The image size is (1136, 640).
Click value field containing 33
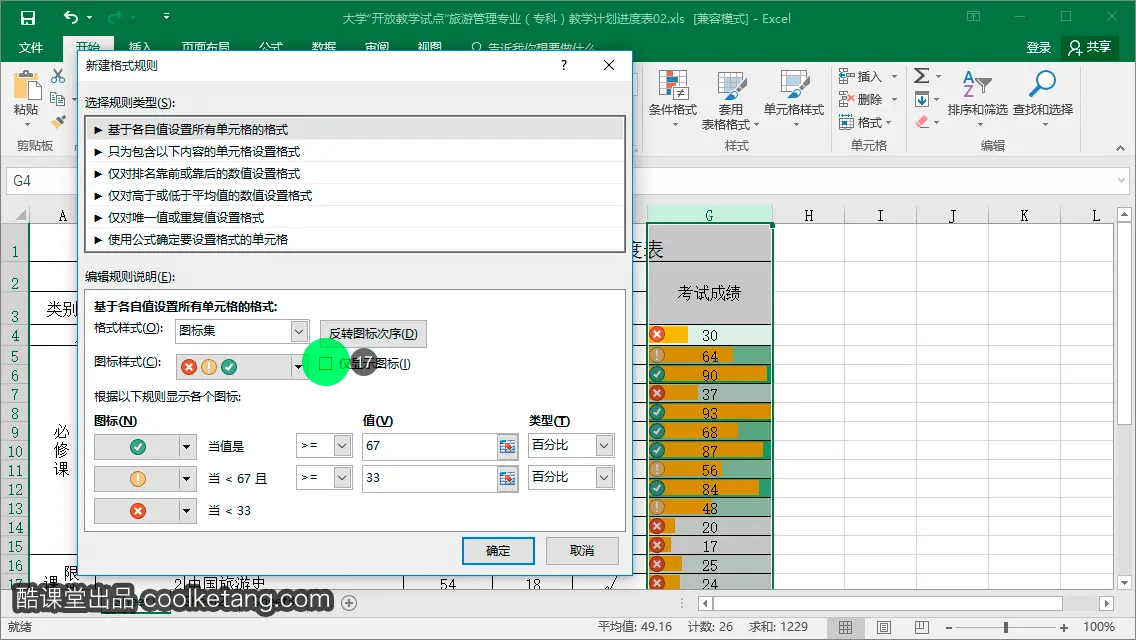point(429,478)
